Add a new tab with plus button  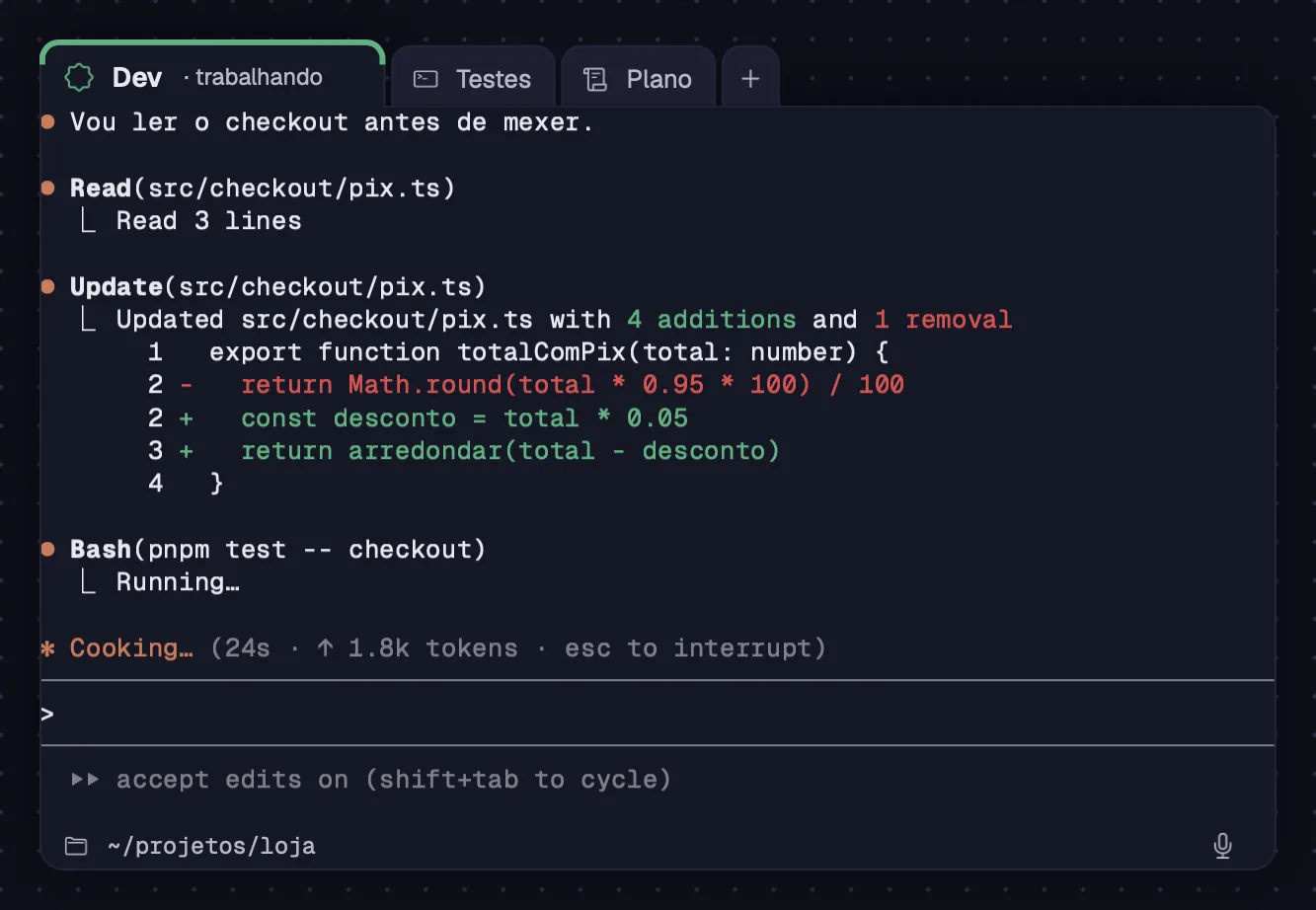pyautogui.click(x=750, y=78)
